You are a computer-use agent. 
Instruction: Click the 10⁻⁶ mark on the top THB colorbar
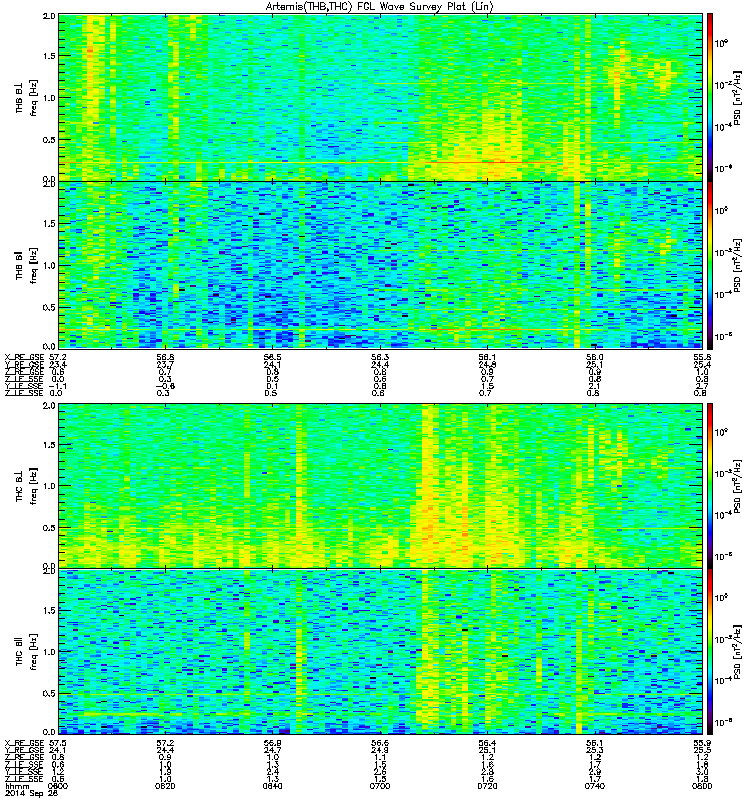click(722, 168)
